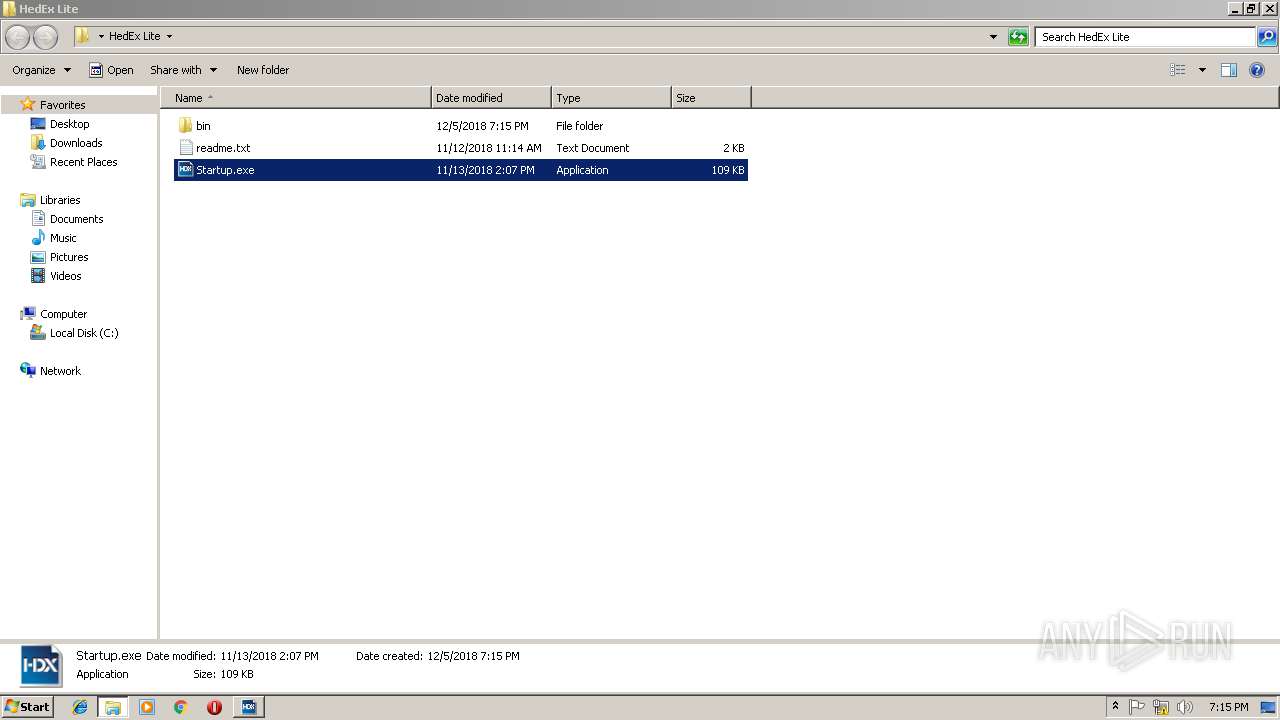This screenshot has width=1280, height=720.
Task: Click Show desktop button
Action: click(1269, 707)
